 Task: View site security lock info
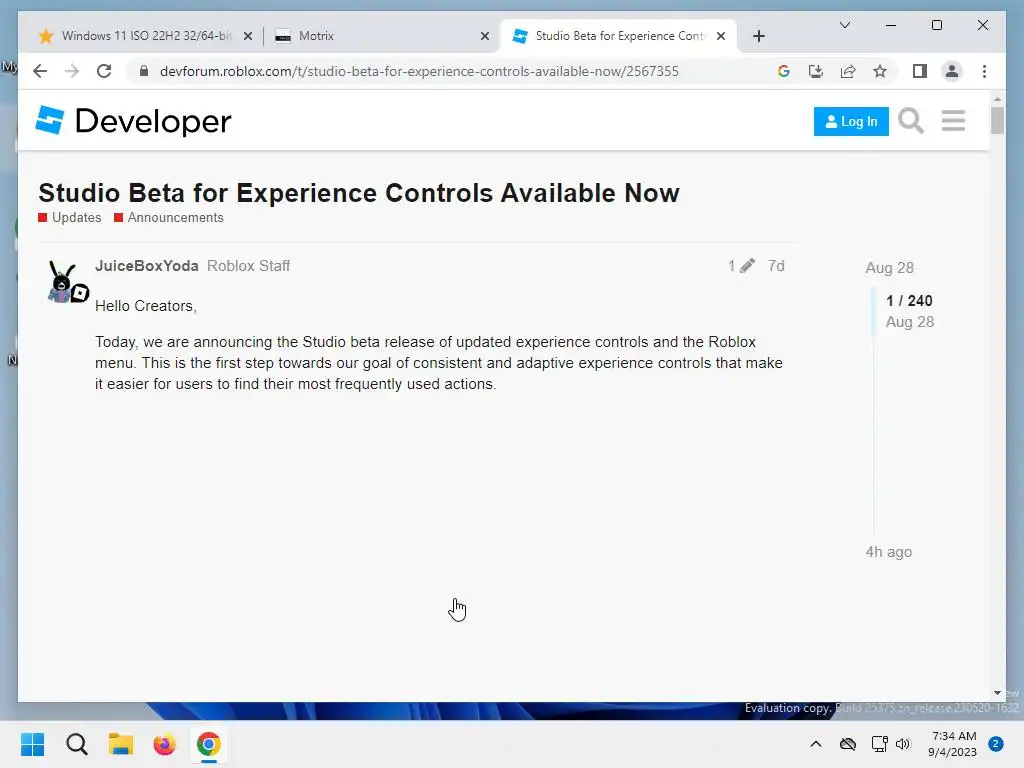[144, 71]
